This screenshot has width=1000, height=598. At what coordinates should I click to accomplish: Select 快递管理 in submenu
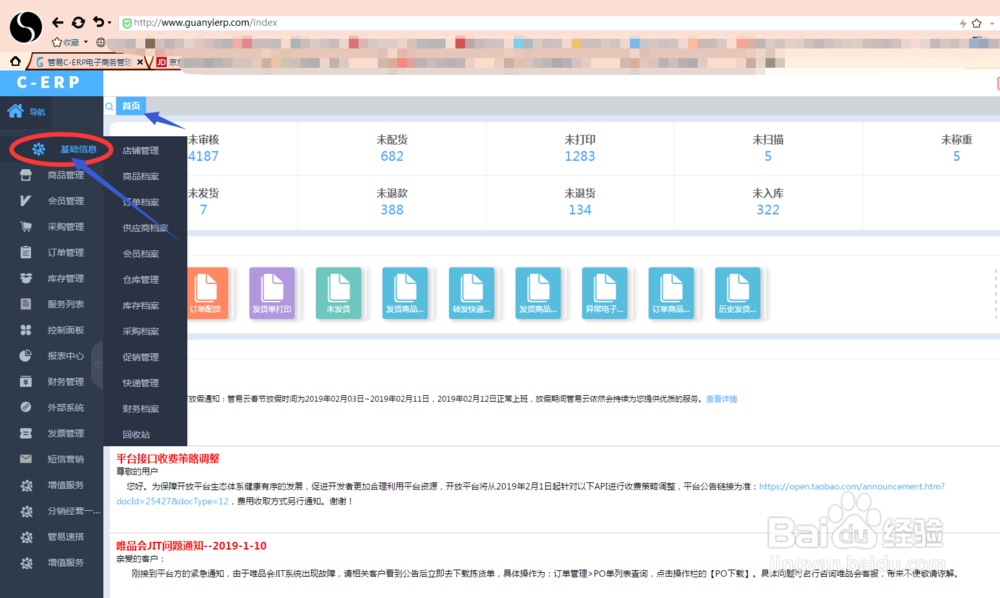pos(141,383)
